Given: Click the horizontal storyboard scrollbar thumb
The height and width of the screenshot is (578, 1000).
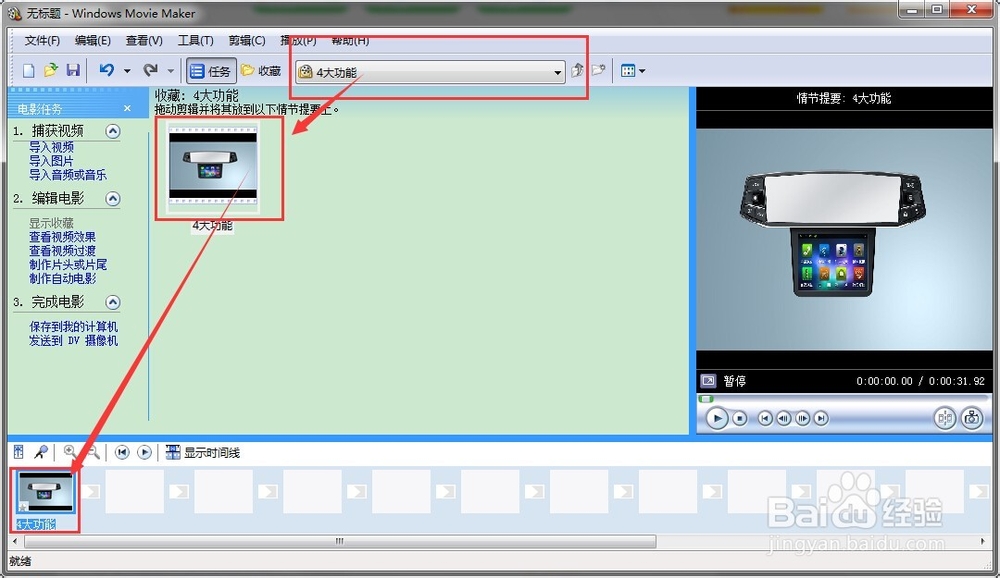Looking at the screenshot, I should coord(340,541).
